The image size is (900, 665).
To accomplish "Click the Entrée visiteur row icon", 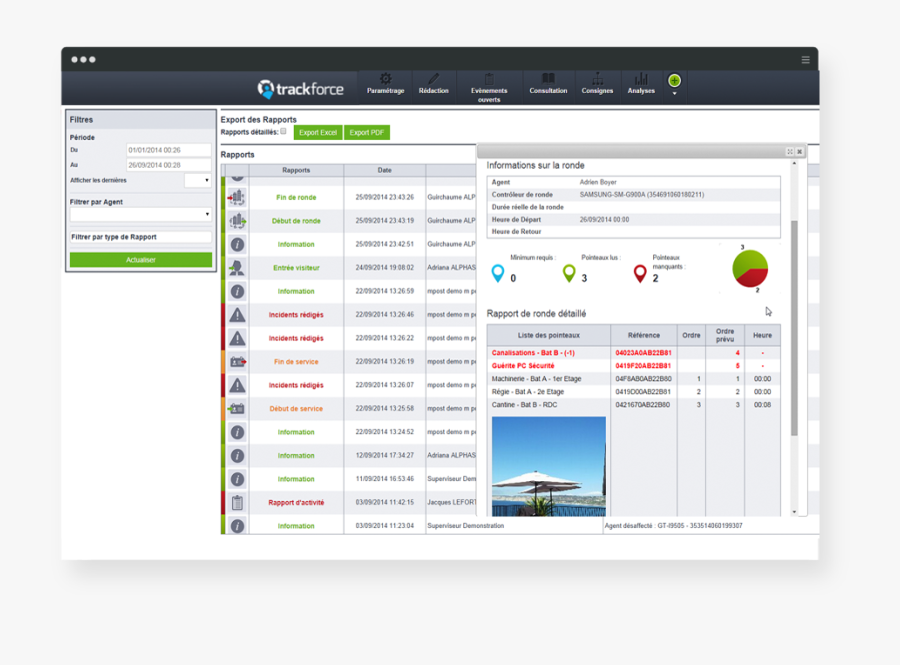I will coord(237,268).
